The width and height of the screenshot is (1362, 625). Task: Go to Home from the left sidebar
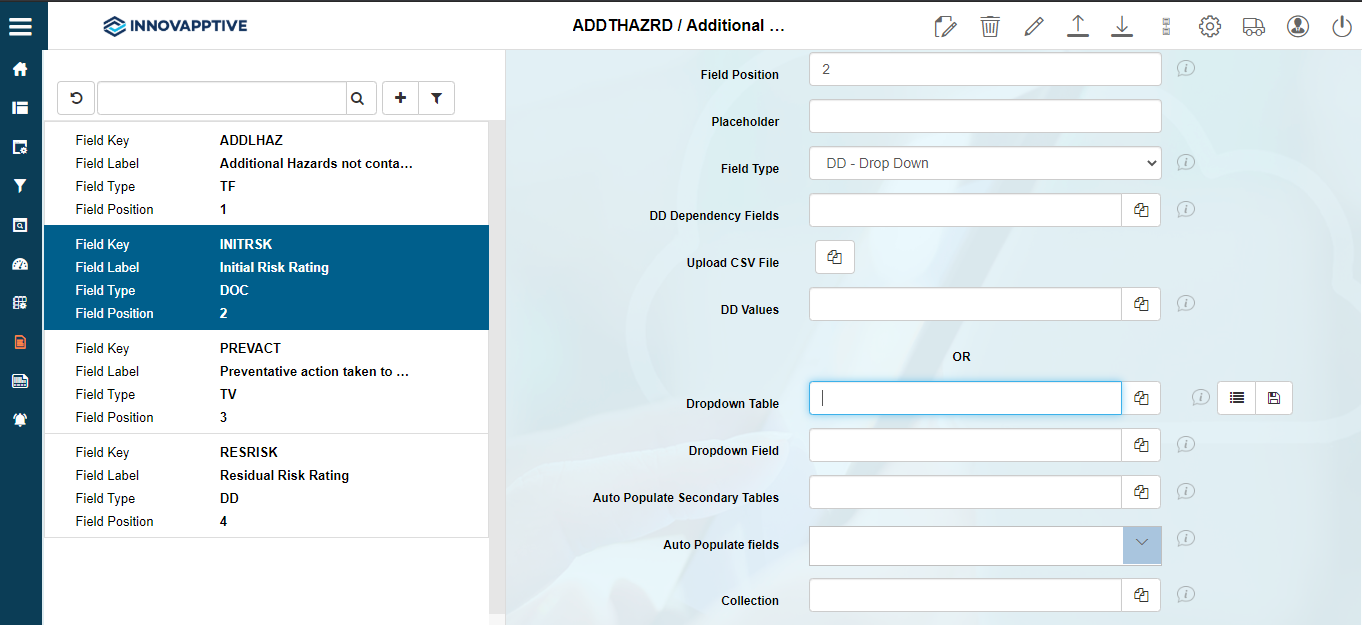click(x=20, y=70)
